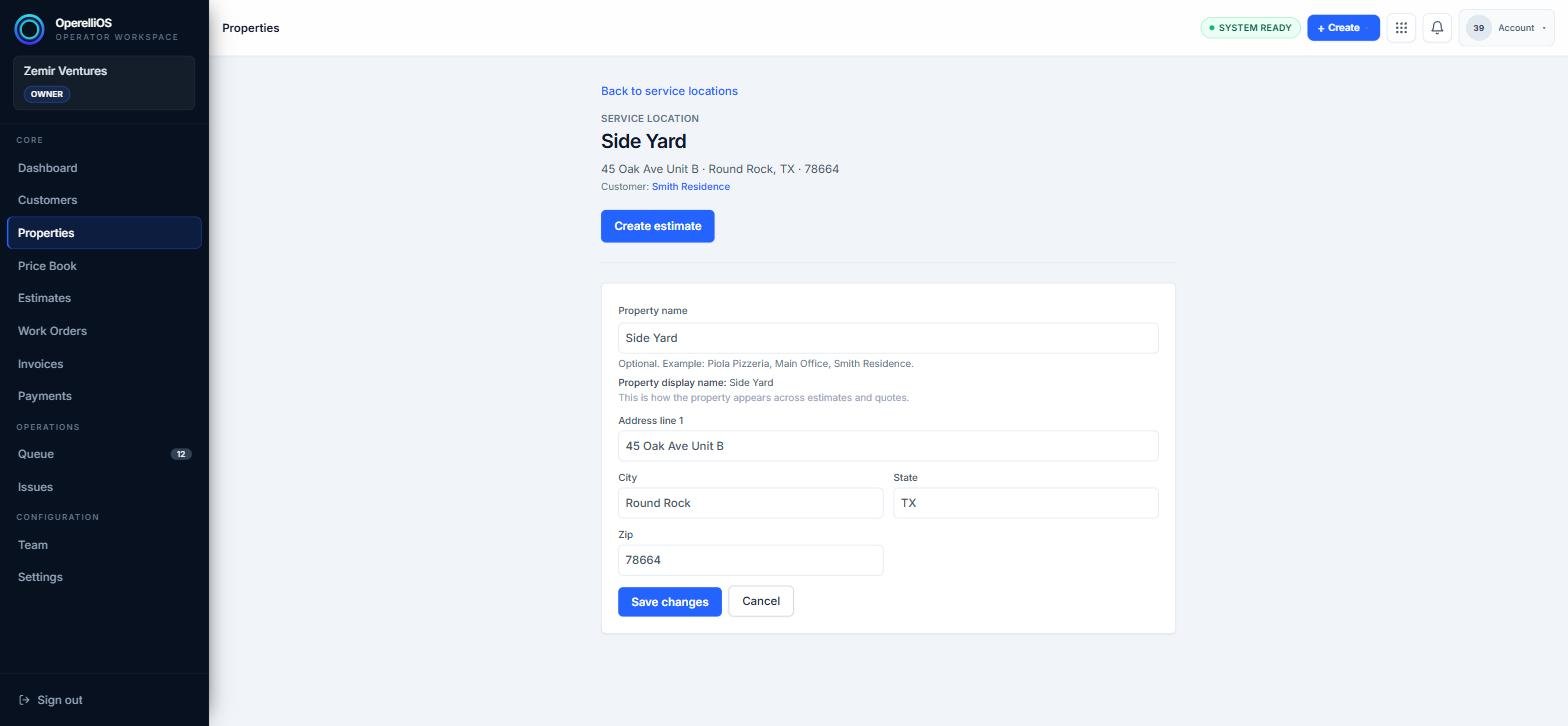Click the OWNER role badge

47,94
